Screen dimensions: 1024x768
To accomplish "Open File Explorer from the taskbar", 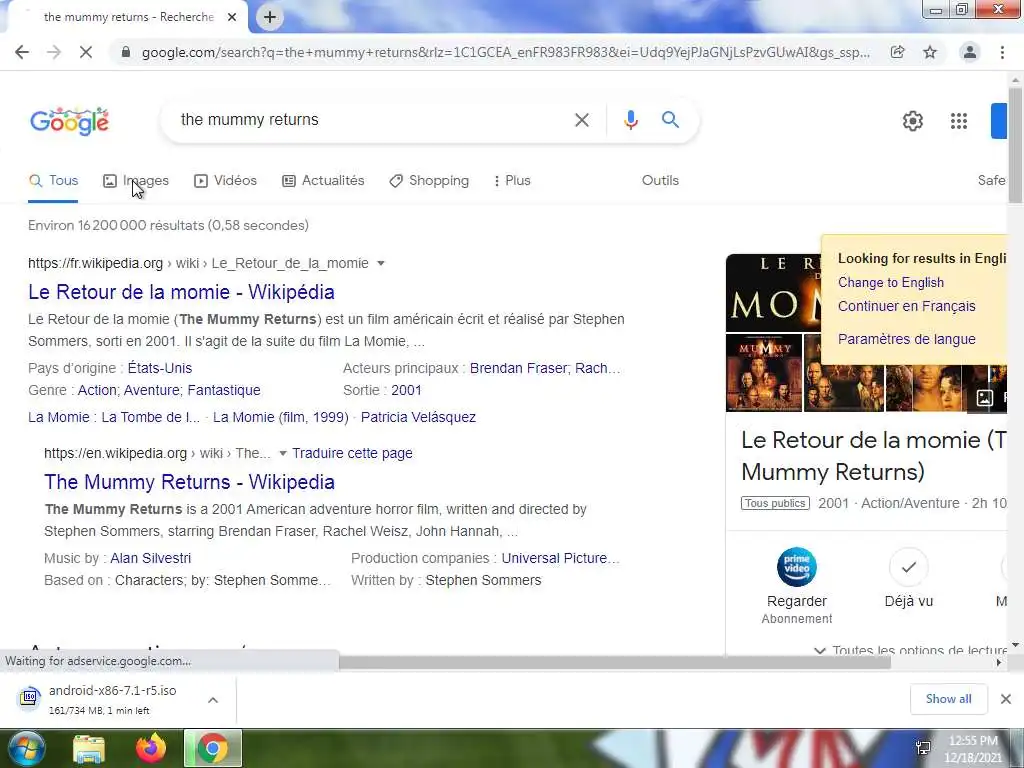I will point(89,749).
